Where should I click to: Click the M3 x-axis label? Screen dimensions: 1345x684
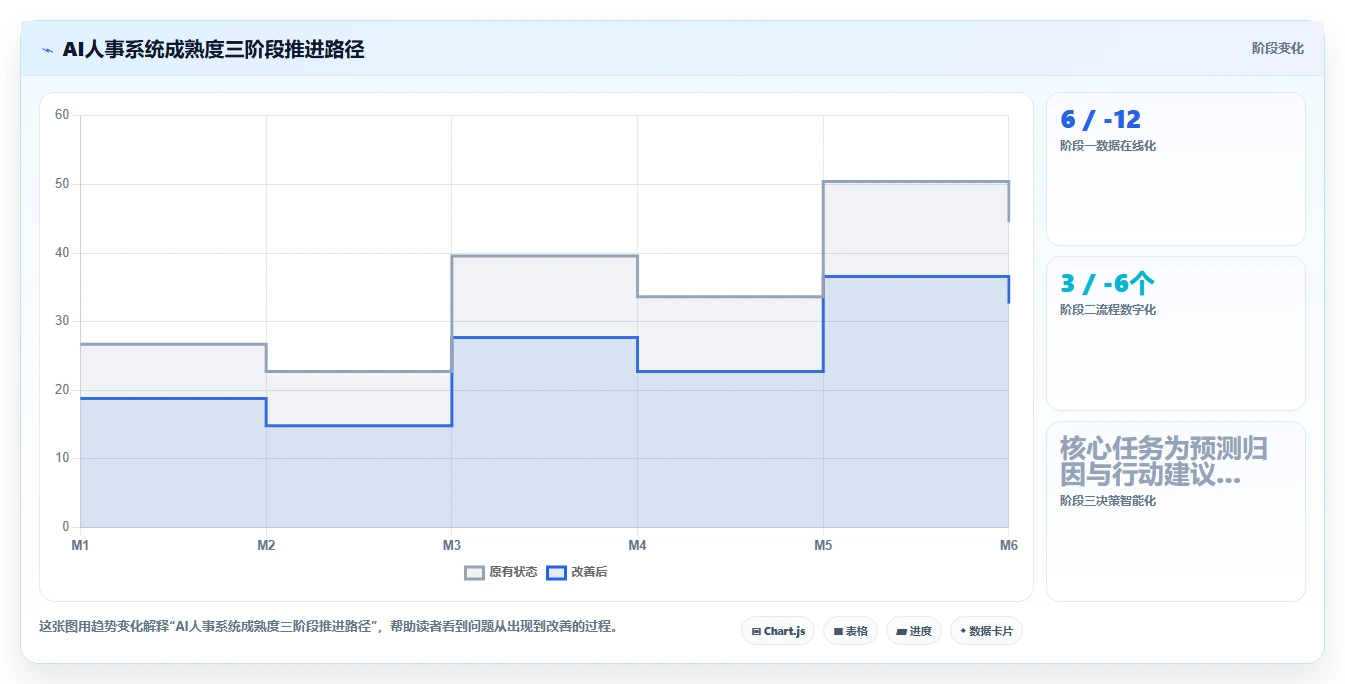tap(452, 546)
